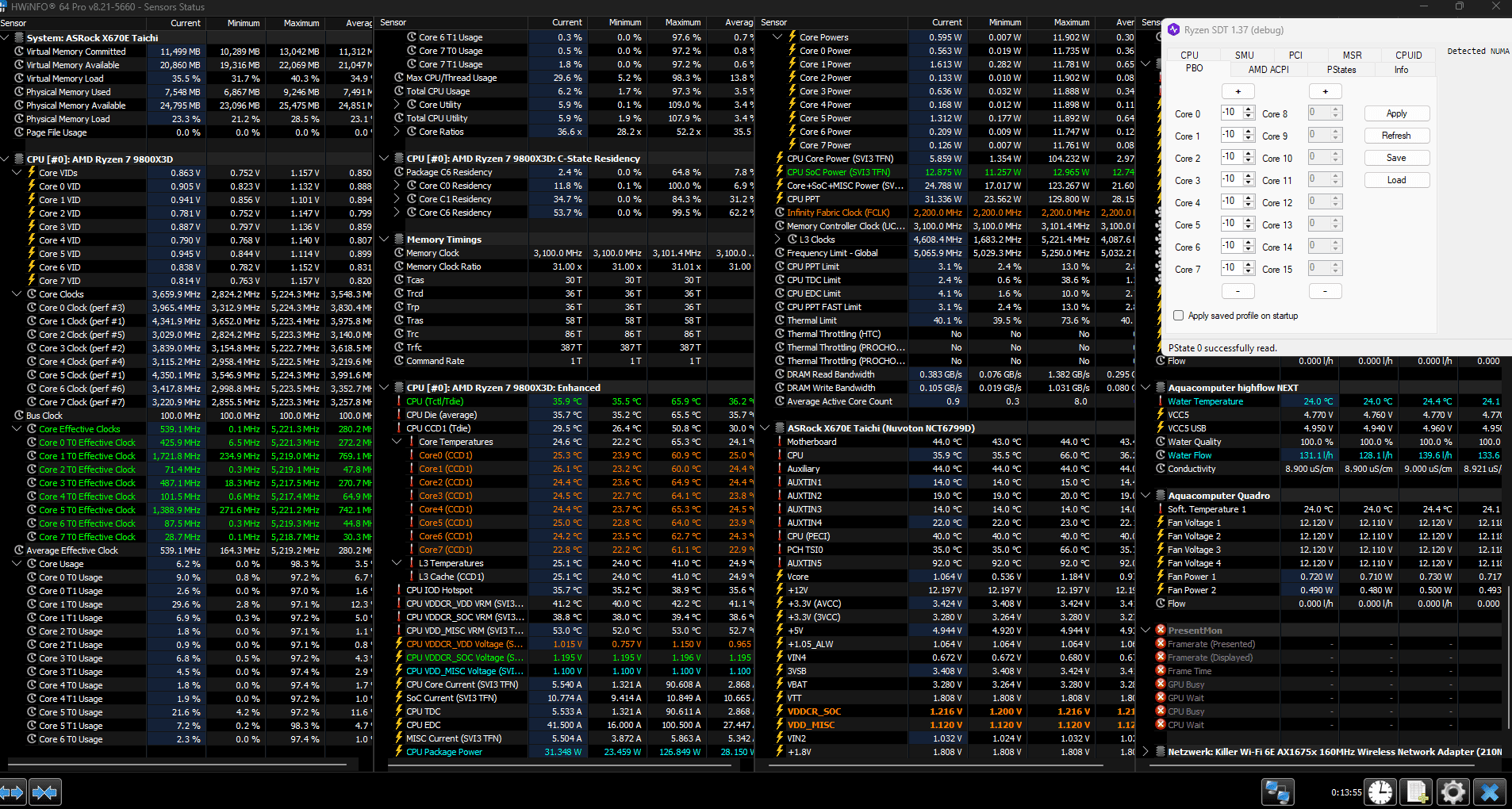
Task: Click the Ryzen SDT purple app icon
Action: [x=1173, y=29]
